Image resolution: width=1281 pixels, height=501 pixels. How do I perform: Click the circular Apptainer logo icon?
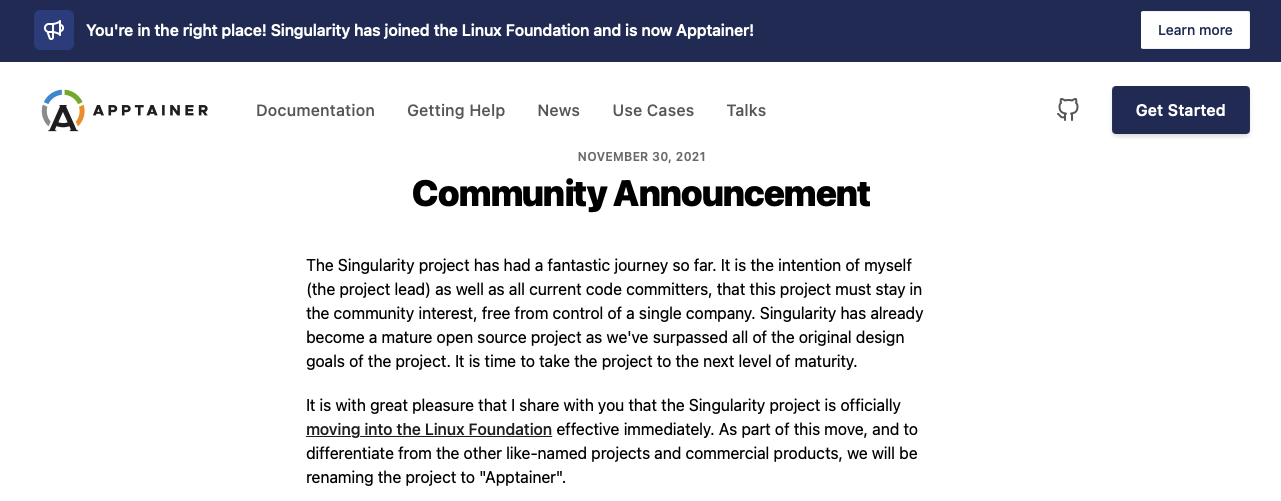click(x=63, y=110)
